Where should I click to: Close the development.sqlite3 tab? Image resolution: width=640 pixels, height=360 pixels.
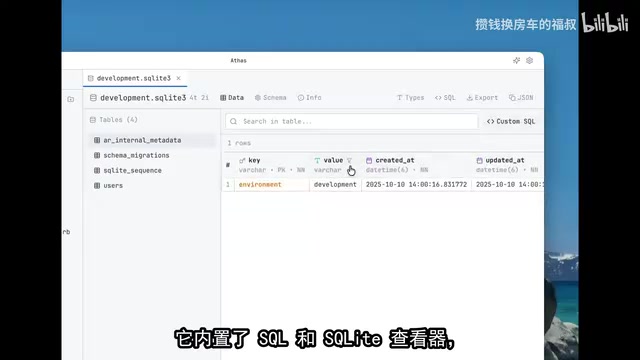pos(178,78)
